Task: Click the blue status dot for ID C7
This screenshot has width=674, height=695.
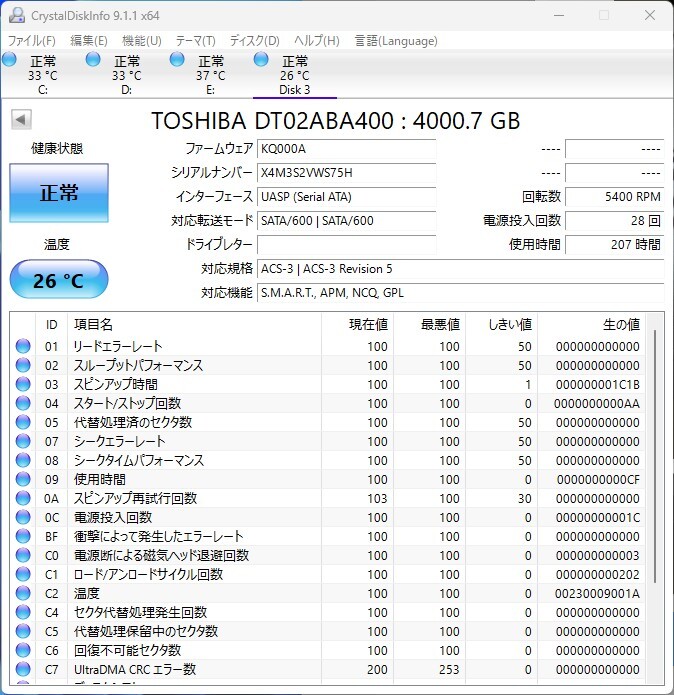Action: 23,670
